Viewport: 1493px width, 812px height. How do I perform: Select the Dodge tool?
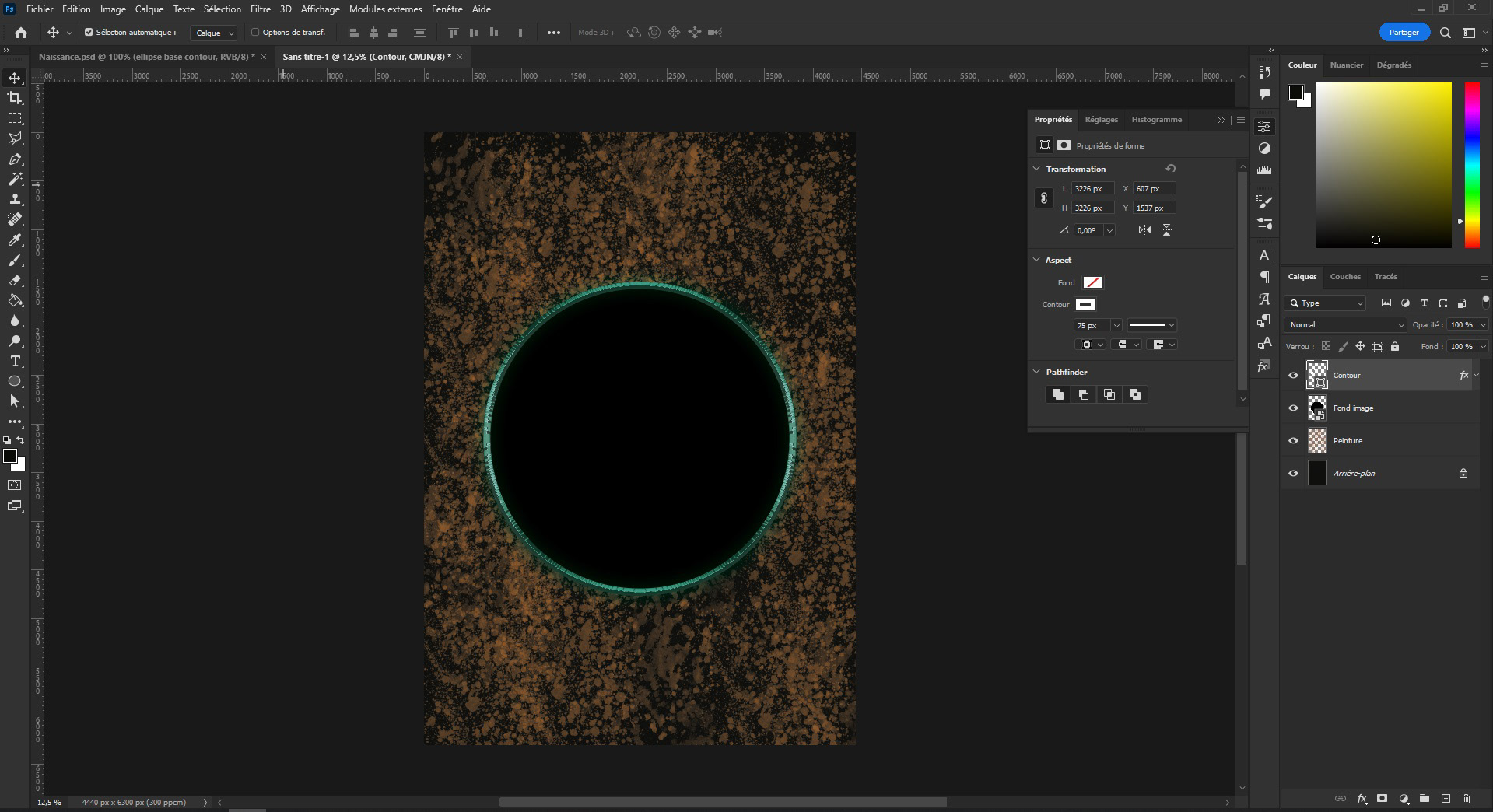[x=15, y=341]
